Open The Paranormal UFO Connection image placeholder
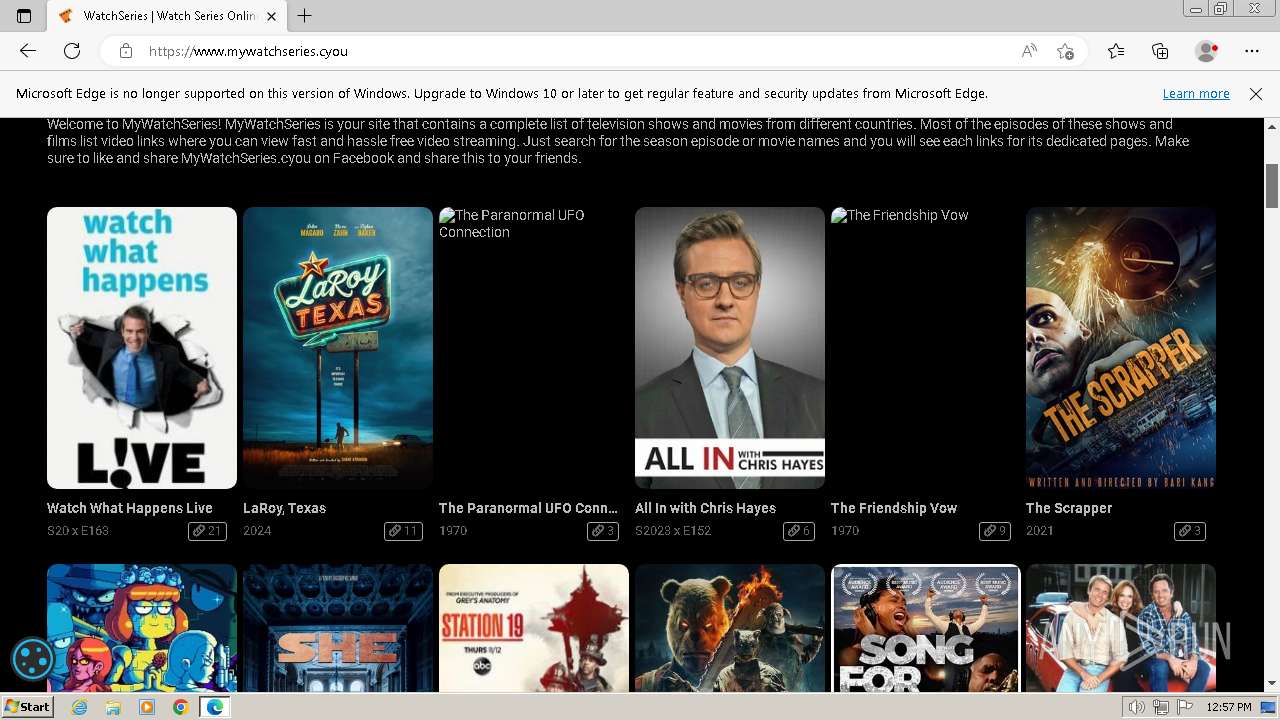Image resolution: width=1280 pixels, height=720 pixels. 534,348
